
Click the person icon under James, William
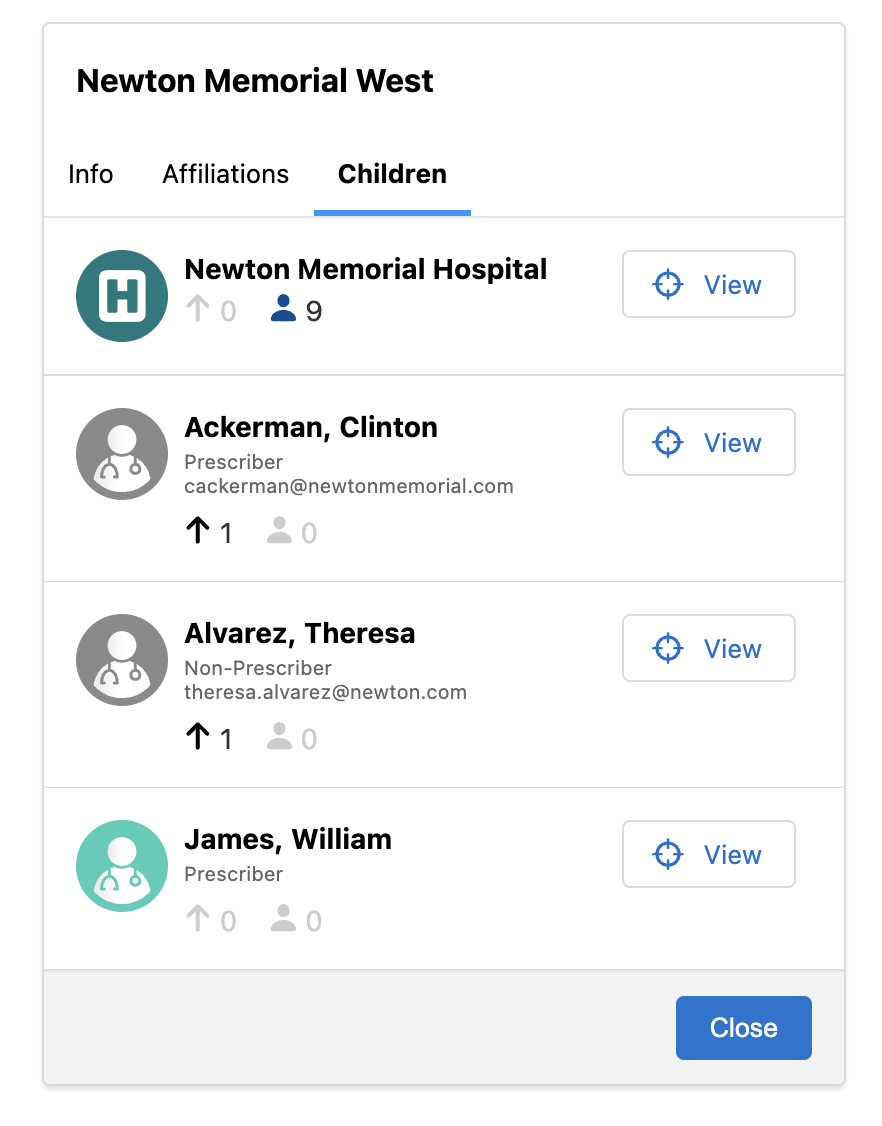coord(284,920)
